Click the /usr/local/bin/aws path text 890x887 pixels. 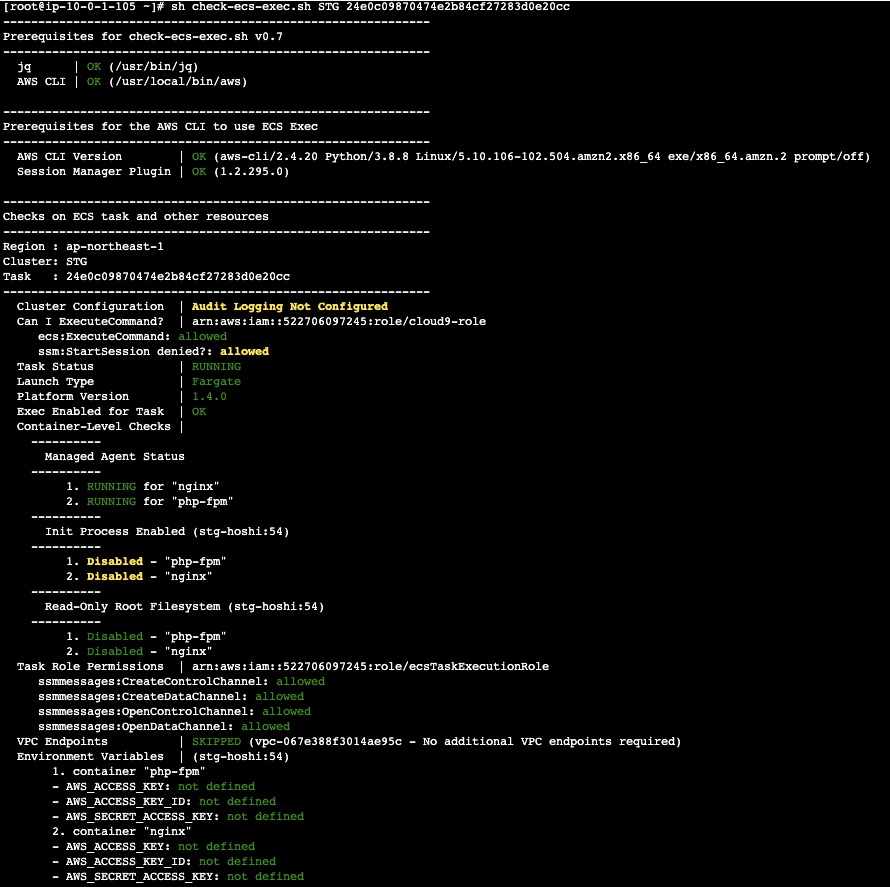[178, 81]
